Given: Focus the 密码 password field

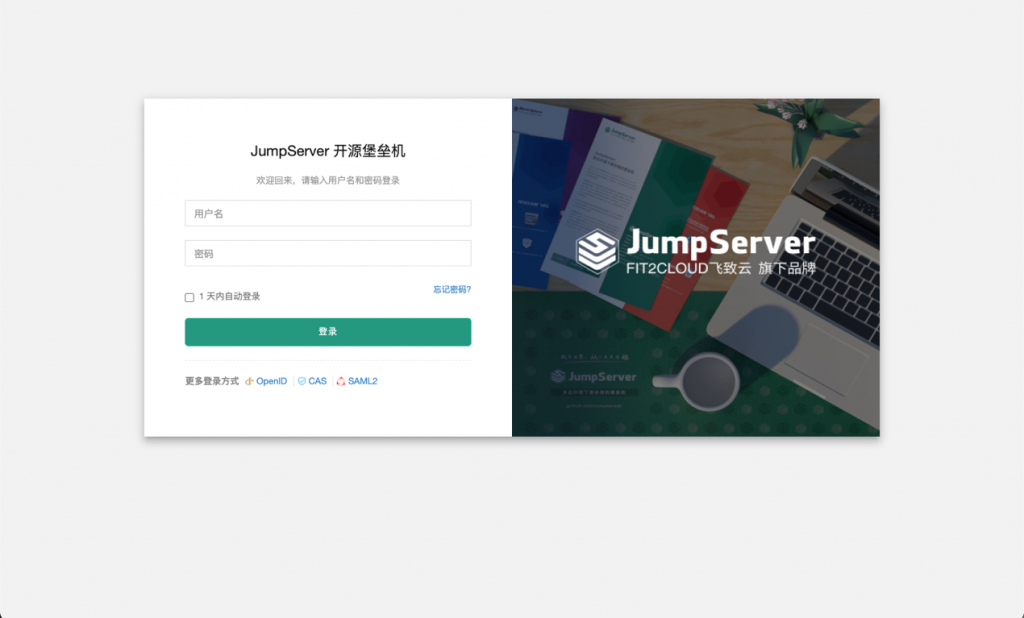Looking at the screenshot, I should (328, 253).
